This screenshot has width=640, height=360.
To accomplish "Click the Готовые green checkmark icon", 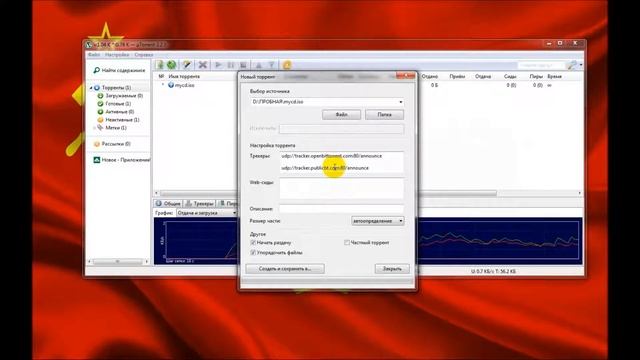I will click(100, 104).
